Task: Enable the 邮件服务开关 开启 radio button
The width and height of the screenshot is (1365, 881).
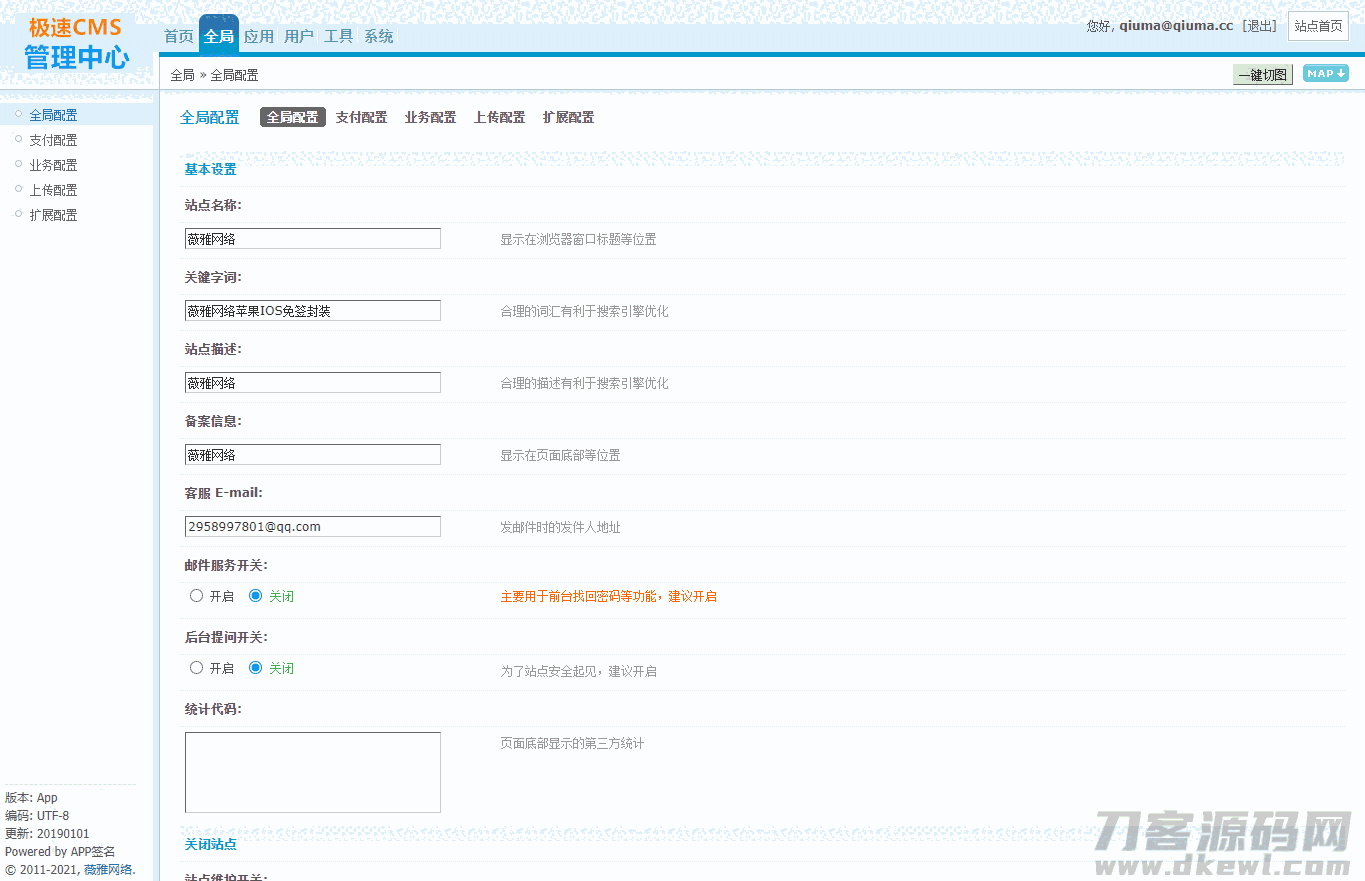Action: coord(197,596)
